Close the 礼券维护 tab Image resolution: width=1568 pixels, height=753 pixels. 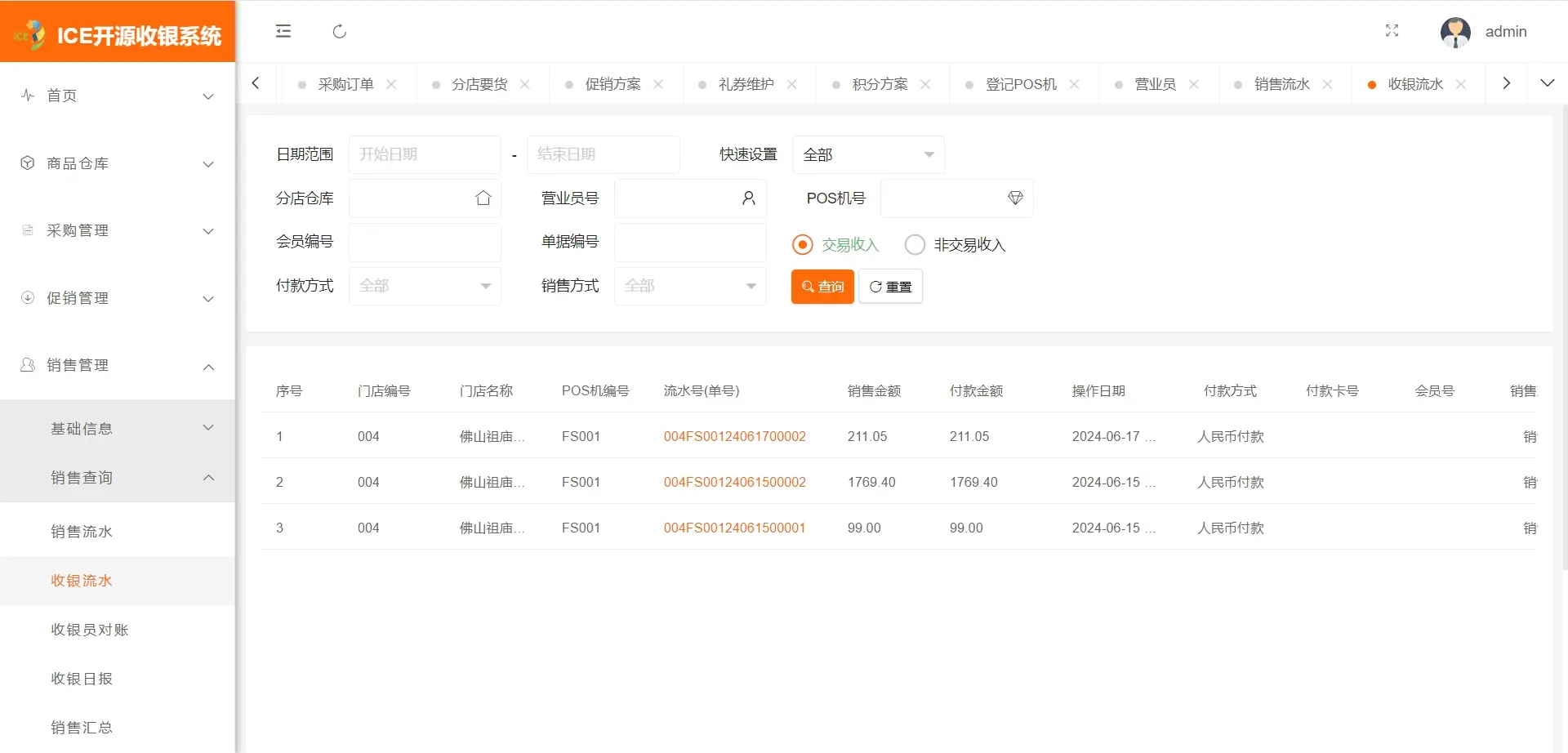point(792,84)
